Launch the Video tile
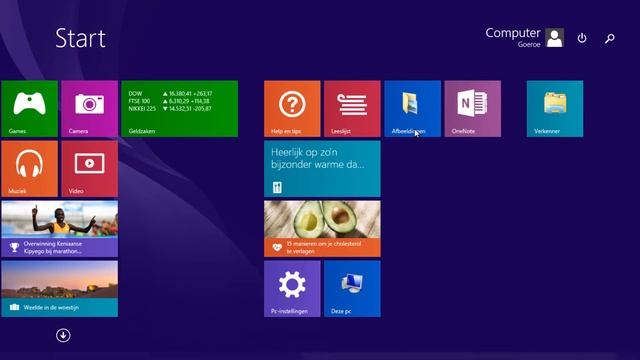640x360 pixels. 89,169
